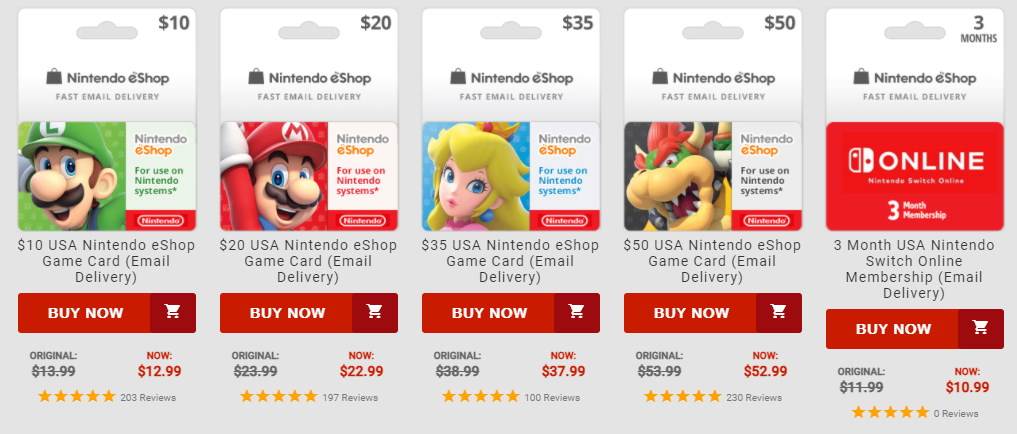Add $35 eShop card via cart icon
This screenshot has height=434, width=1017.
tap(577, 312)
